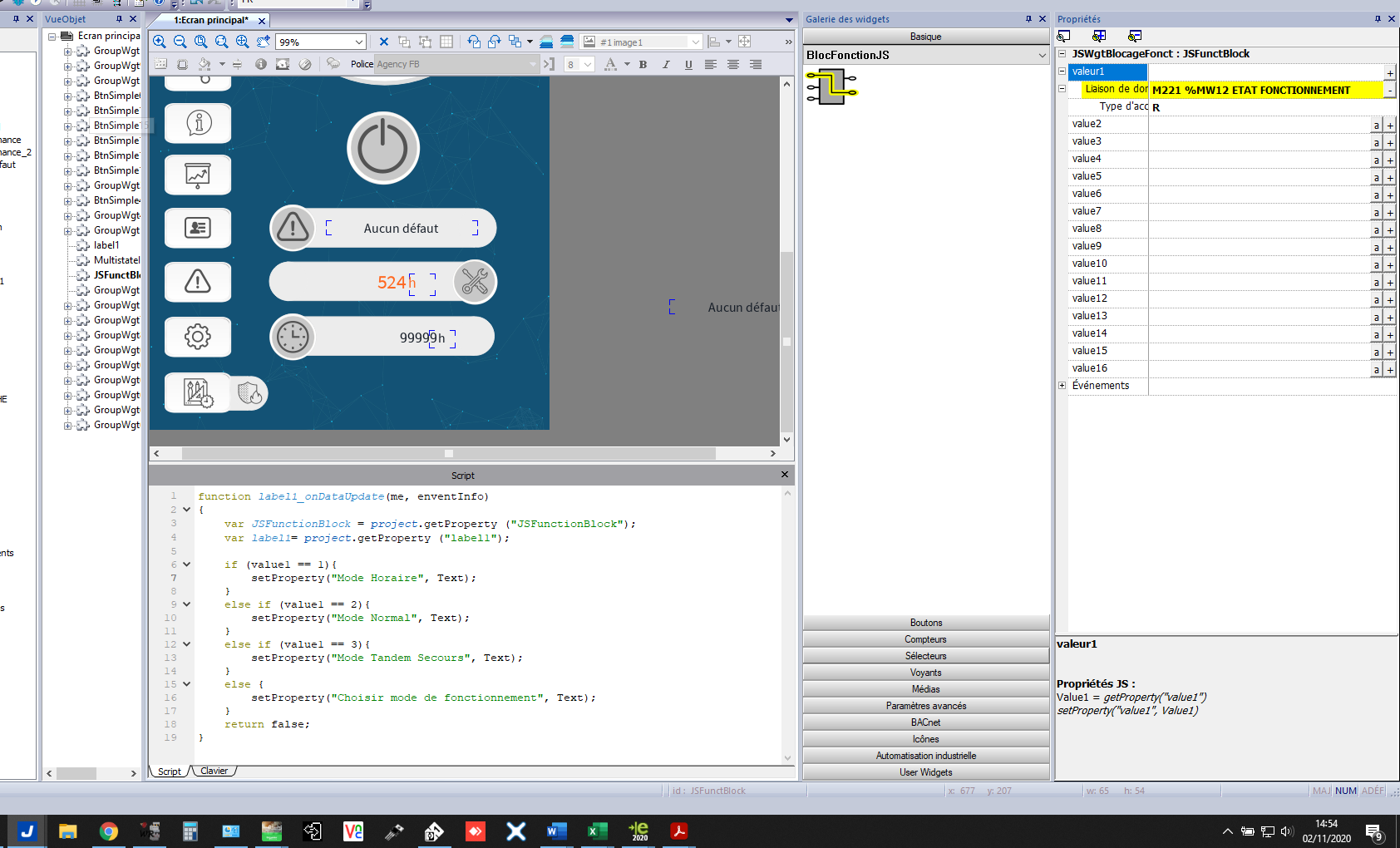
Task: Open the Boutons widget category
Action: (925, 623)
